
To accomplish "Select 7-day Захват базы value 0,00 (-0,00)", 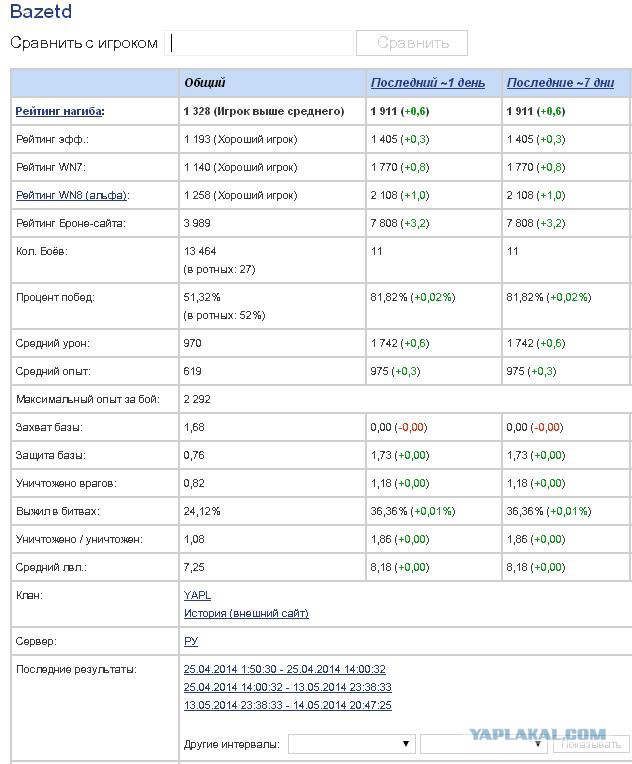I will [535, 427].
